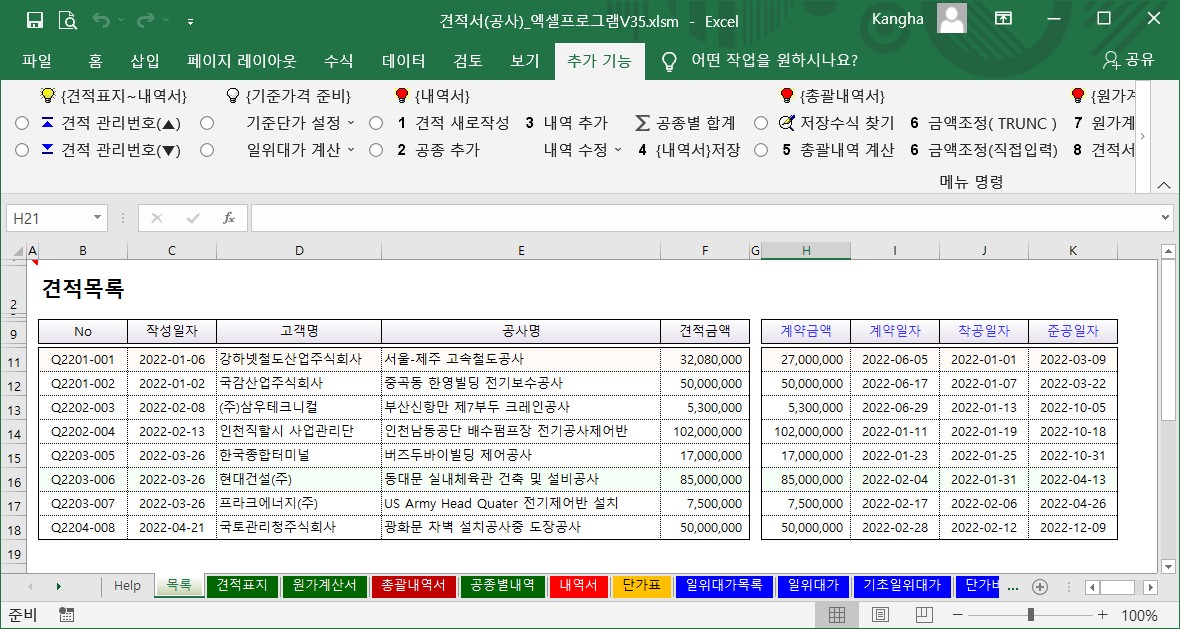Click the 공유 share icon
Viewport: 1180px width, 629px height.
coord(1111,61)
